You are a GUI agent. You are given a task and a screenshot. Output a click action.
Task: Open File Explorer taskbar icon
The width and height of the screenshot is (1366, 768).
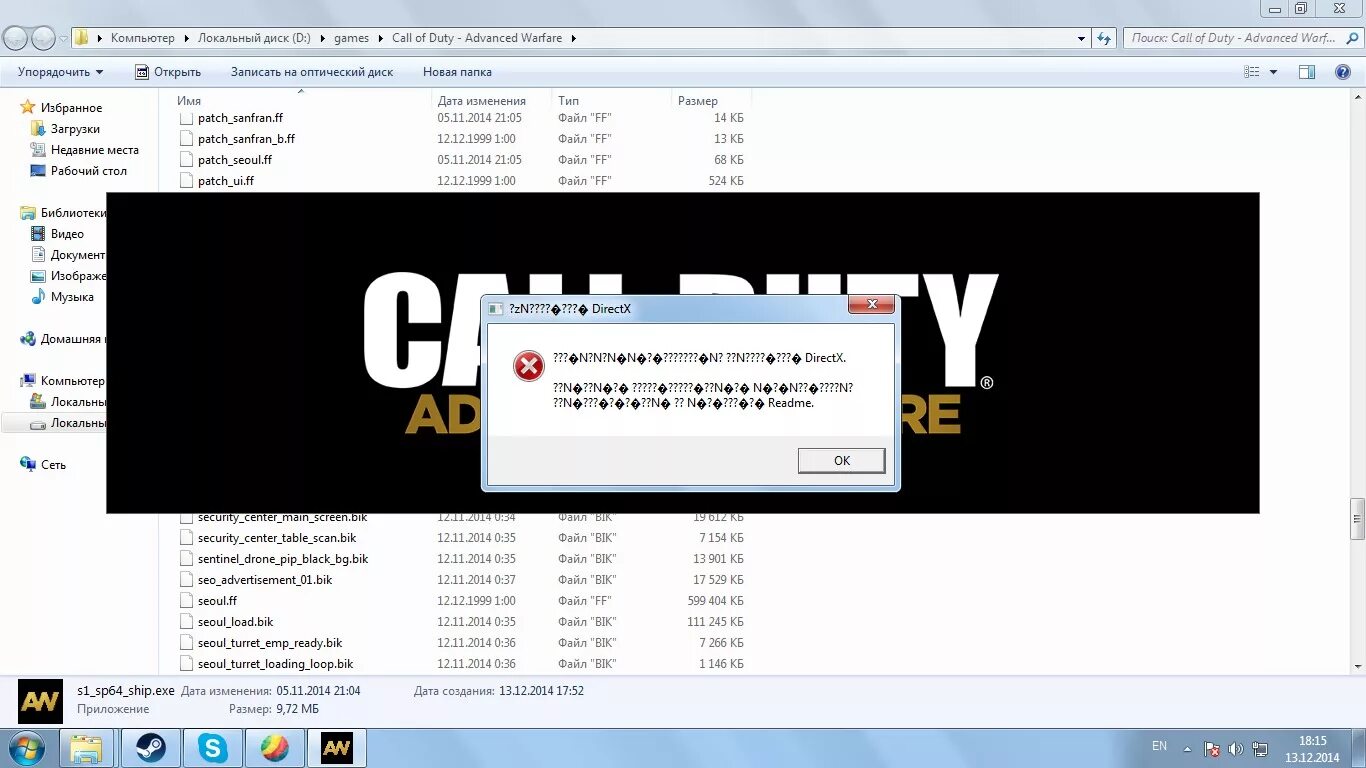pyautogui.click(x=86, y=748)
